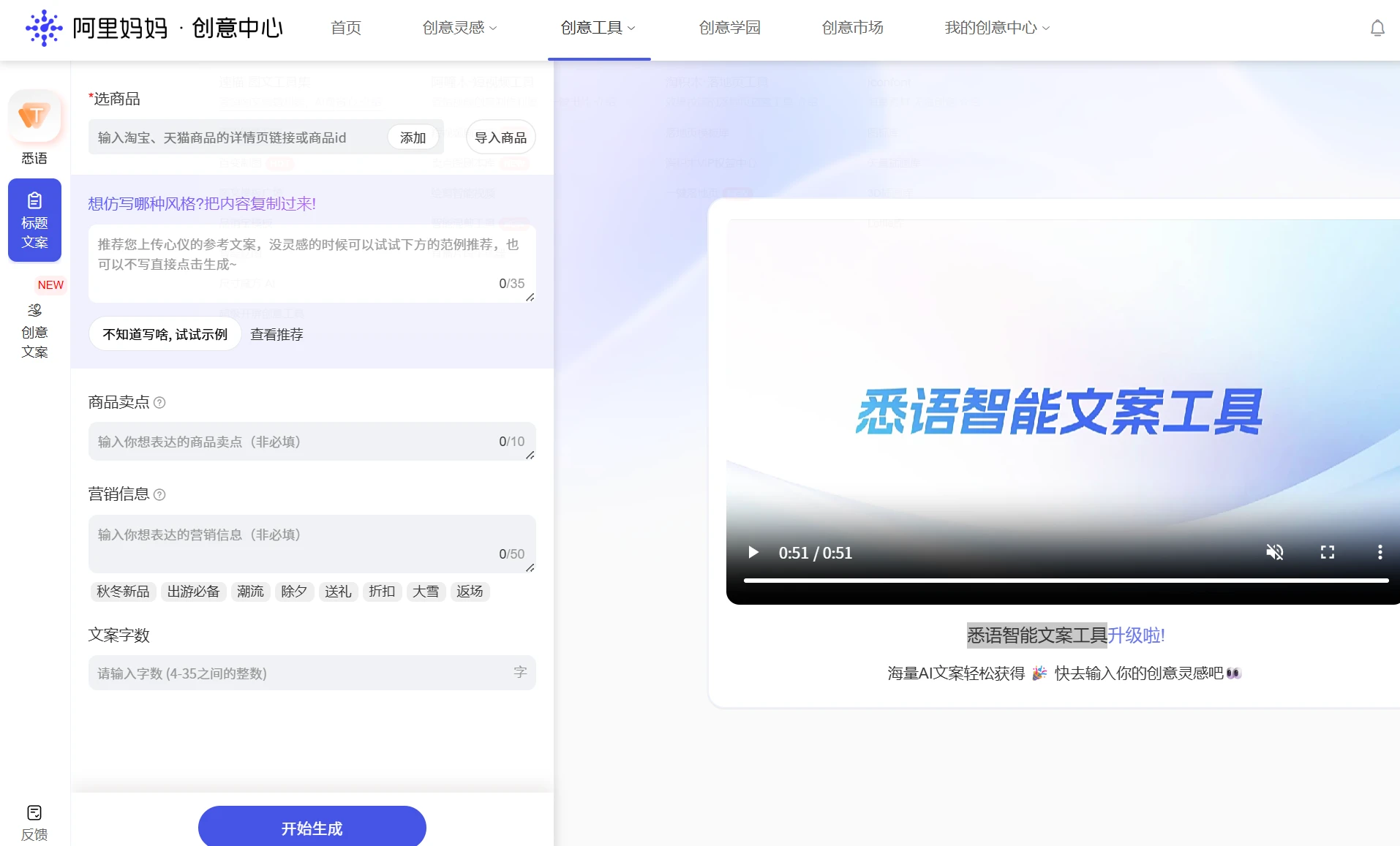
Task: Focus the 营销信息 textarea
Action: 312,544
